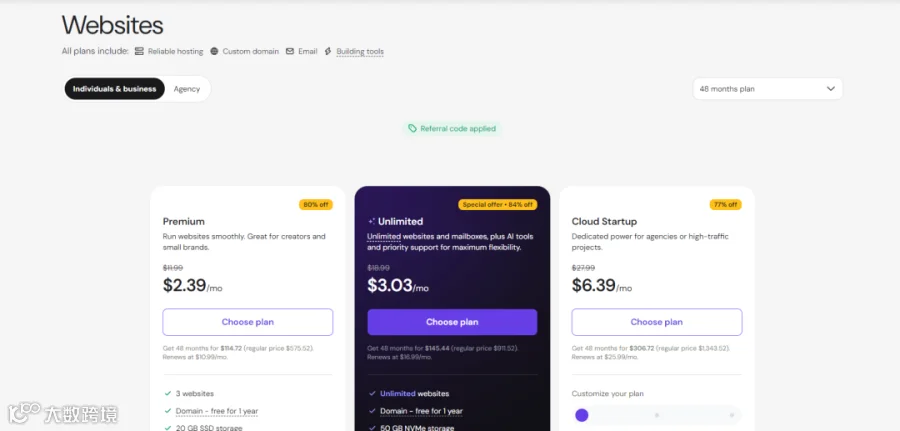The height and width of the screenshot is (431, 900).
Task: Click Domain - free for 1 year under Premium
Action: pyautogui.click(x=217, y=411)
